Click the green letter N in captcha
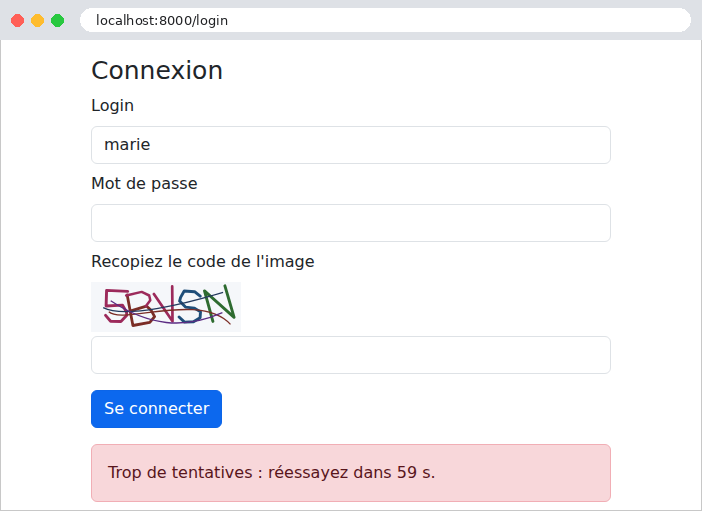This screenshot has height=511, width=702. [x=219, y=303]
